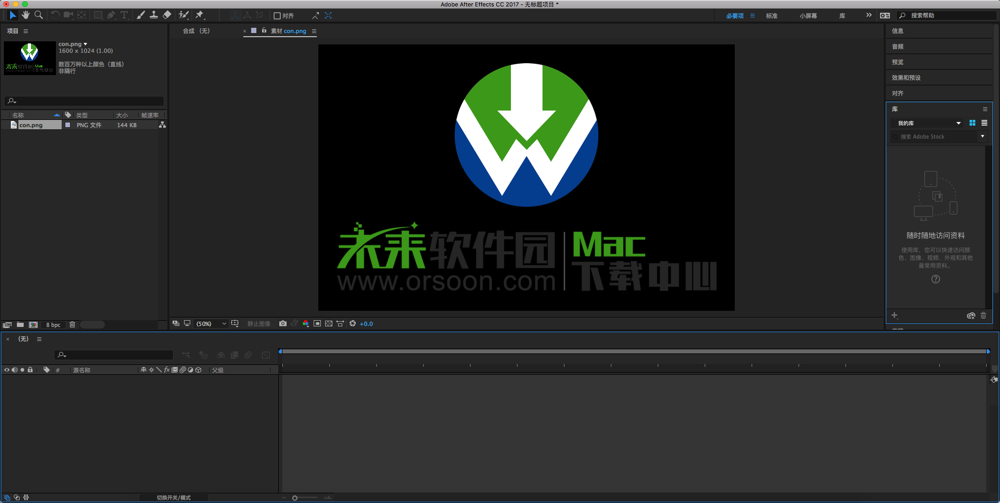
Task: Switch to the 小屏幕 workspace
Action: tap(808, 15)
